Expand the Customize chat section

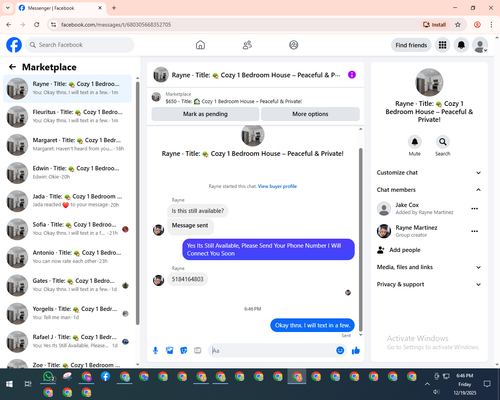tap(429, 173)
